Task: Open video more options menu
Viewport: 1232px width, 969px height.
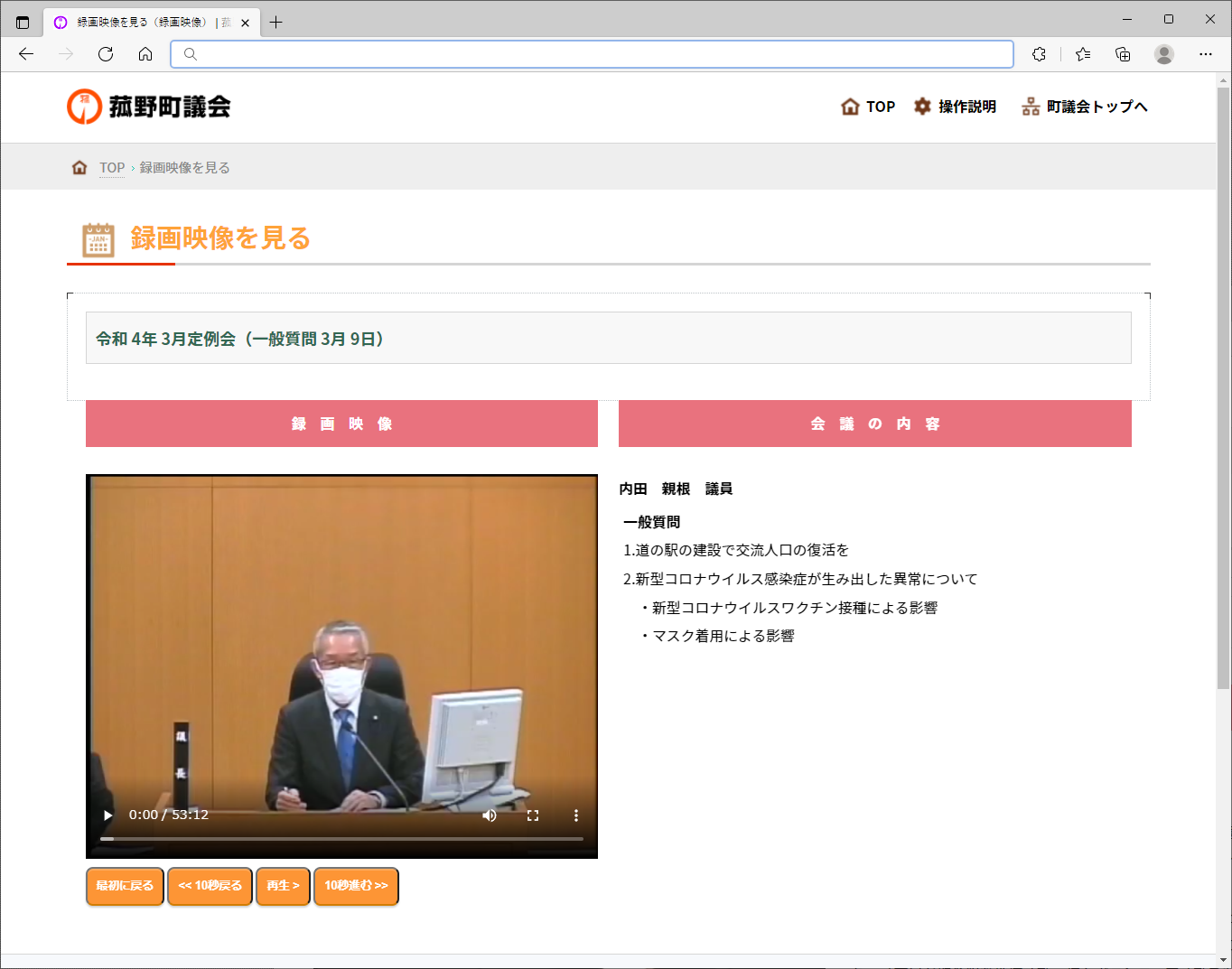Action: [576, 815]
